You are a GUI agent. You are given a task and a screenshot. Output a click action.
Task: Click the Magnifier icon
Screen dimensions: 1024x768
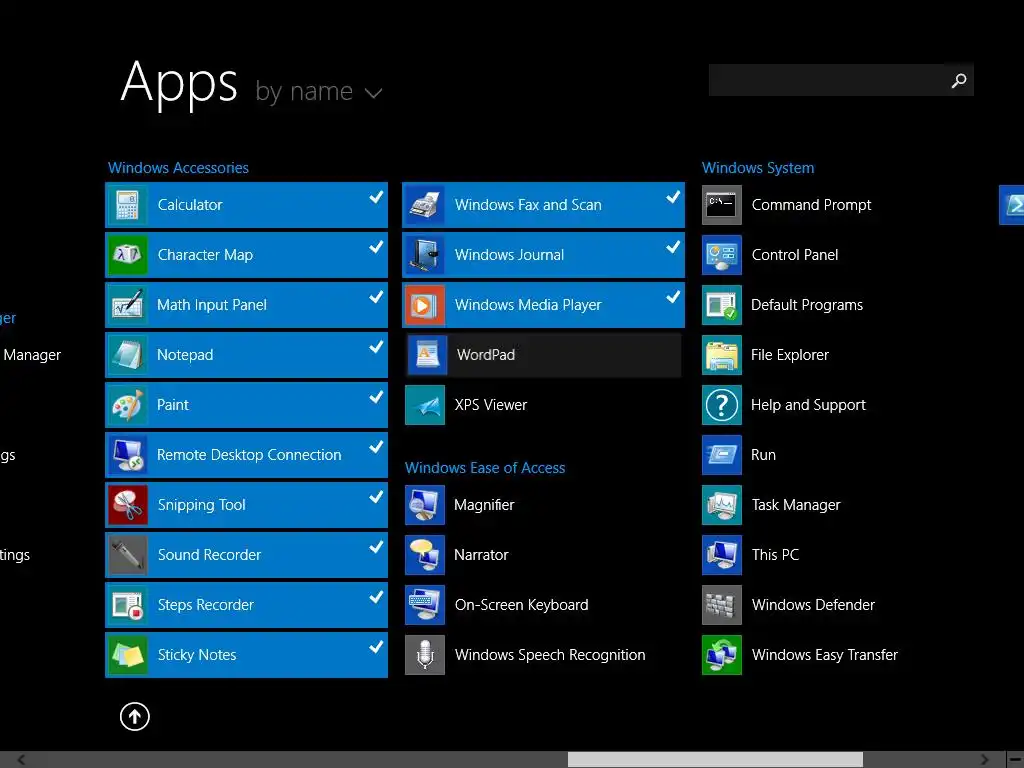424,505
